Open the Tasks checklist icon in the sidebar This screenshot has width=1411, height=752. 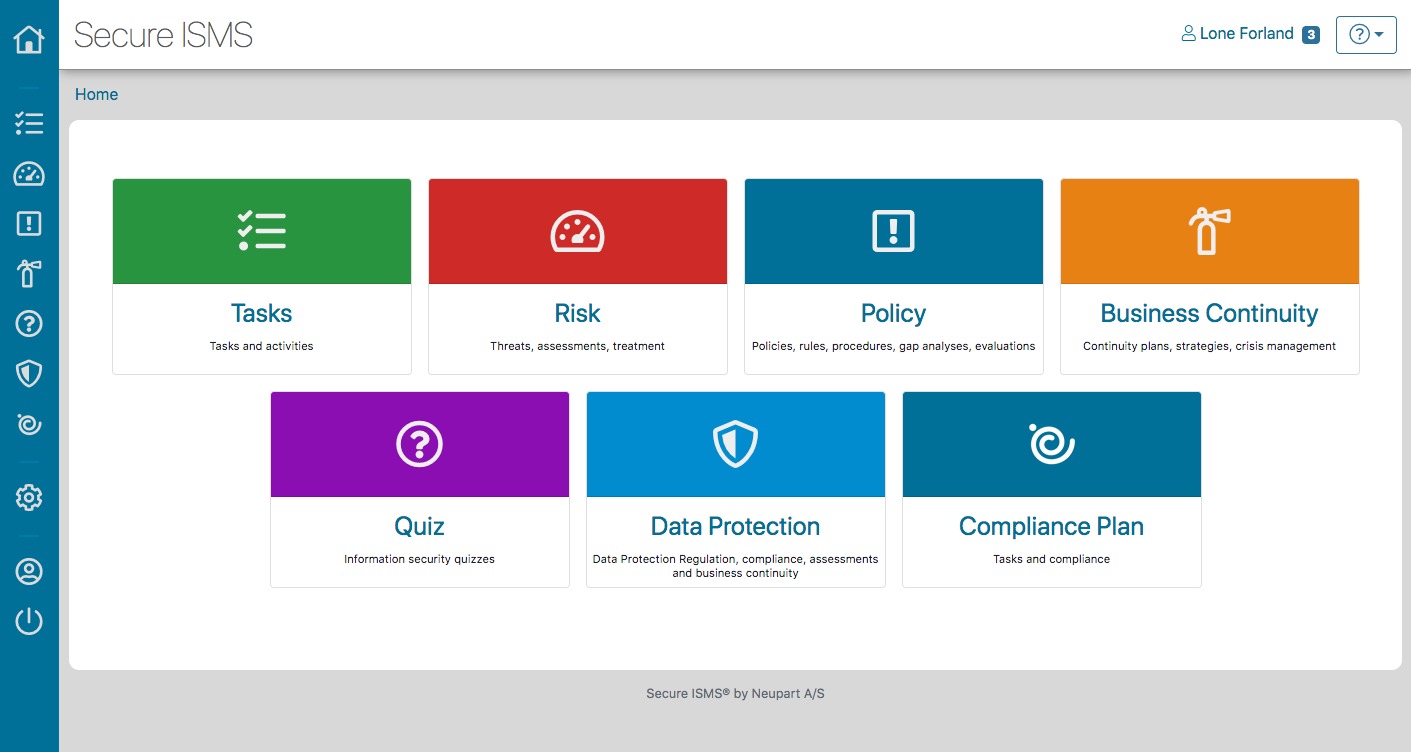29,123
